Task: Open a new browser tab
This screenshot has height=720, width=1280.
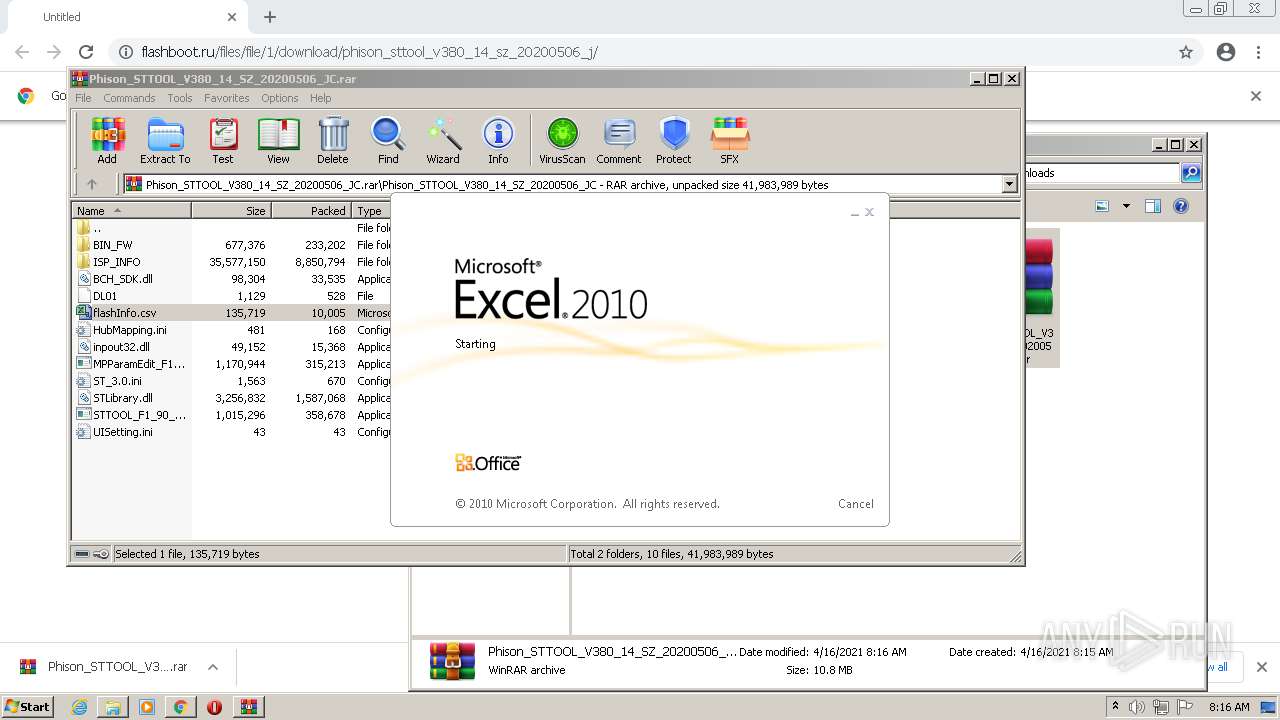Action: tap(270, 17)
